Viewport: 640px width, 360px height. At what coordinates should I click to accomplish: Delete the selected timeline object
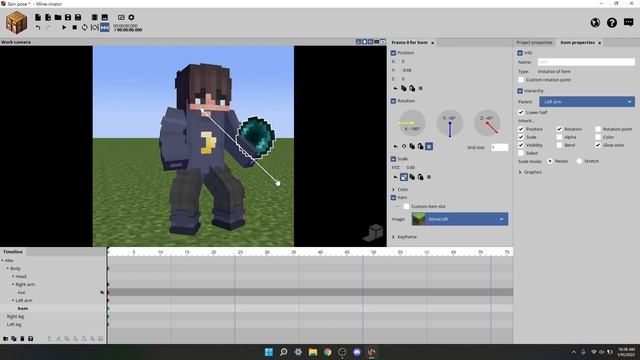coord(22,338)
